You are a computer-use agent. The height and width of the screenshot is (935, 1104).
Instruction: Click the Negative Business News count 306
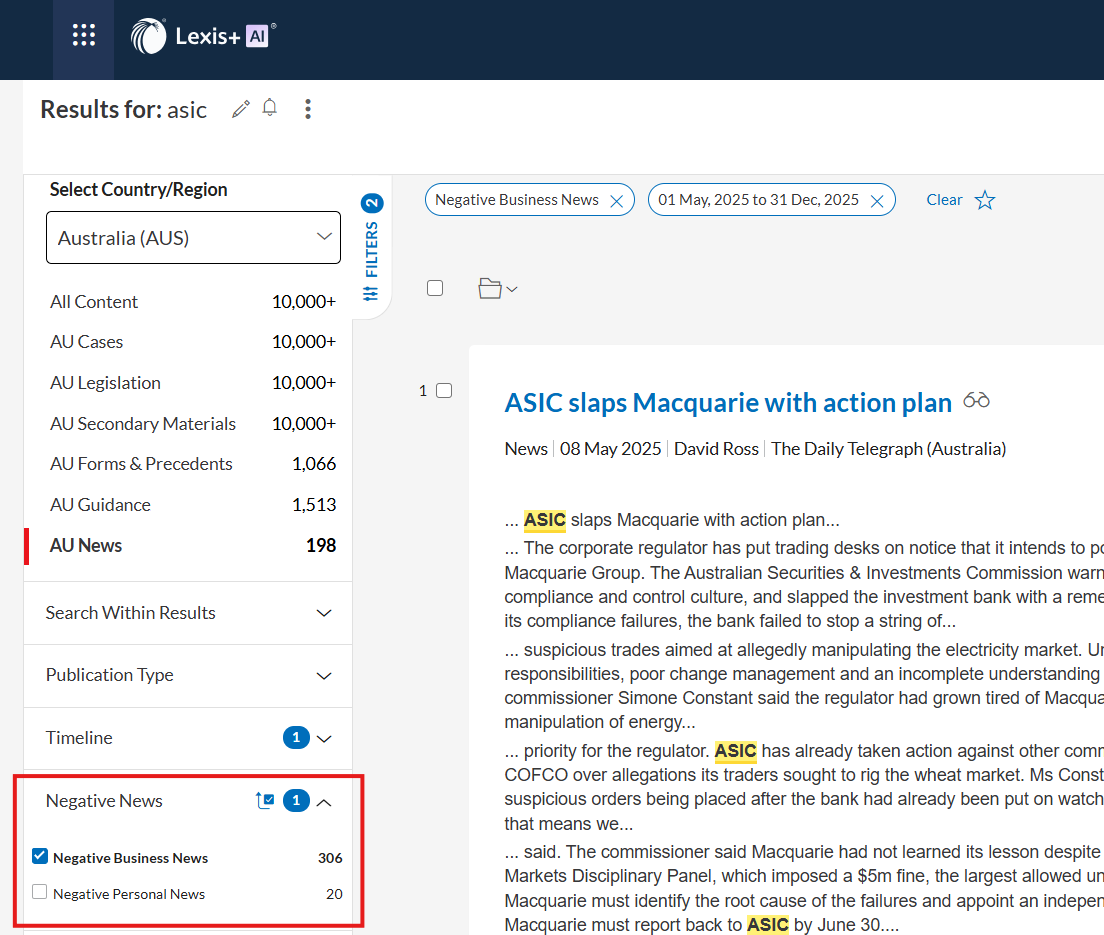(330, 858)
